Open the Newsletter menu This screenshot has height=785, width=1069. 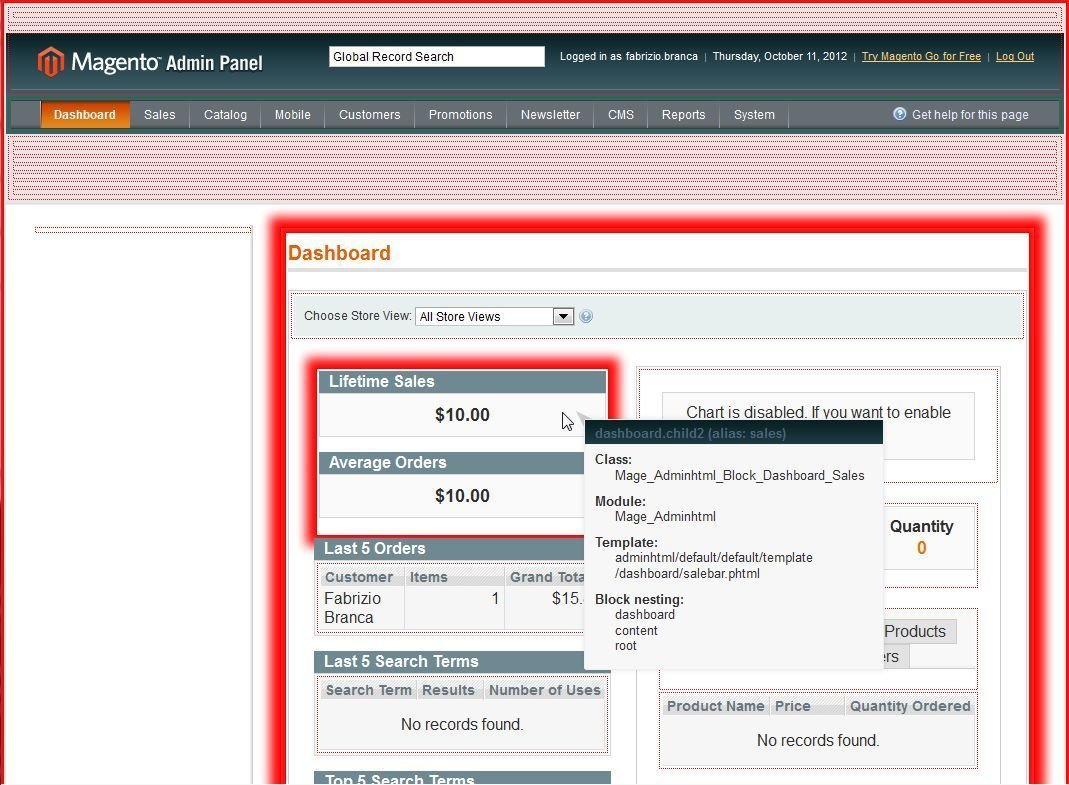(550, 115)
